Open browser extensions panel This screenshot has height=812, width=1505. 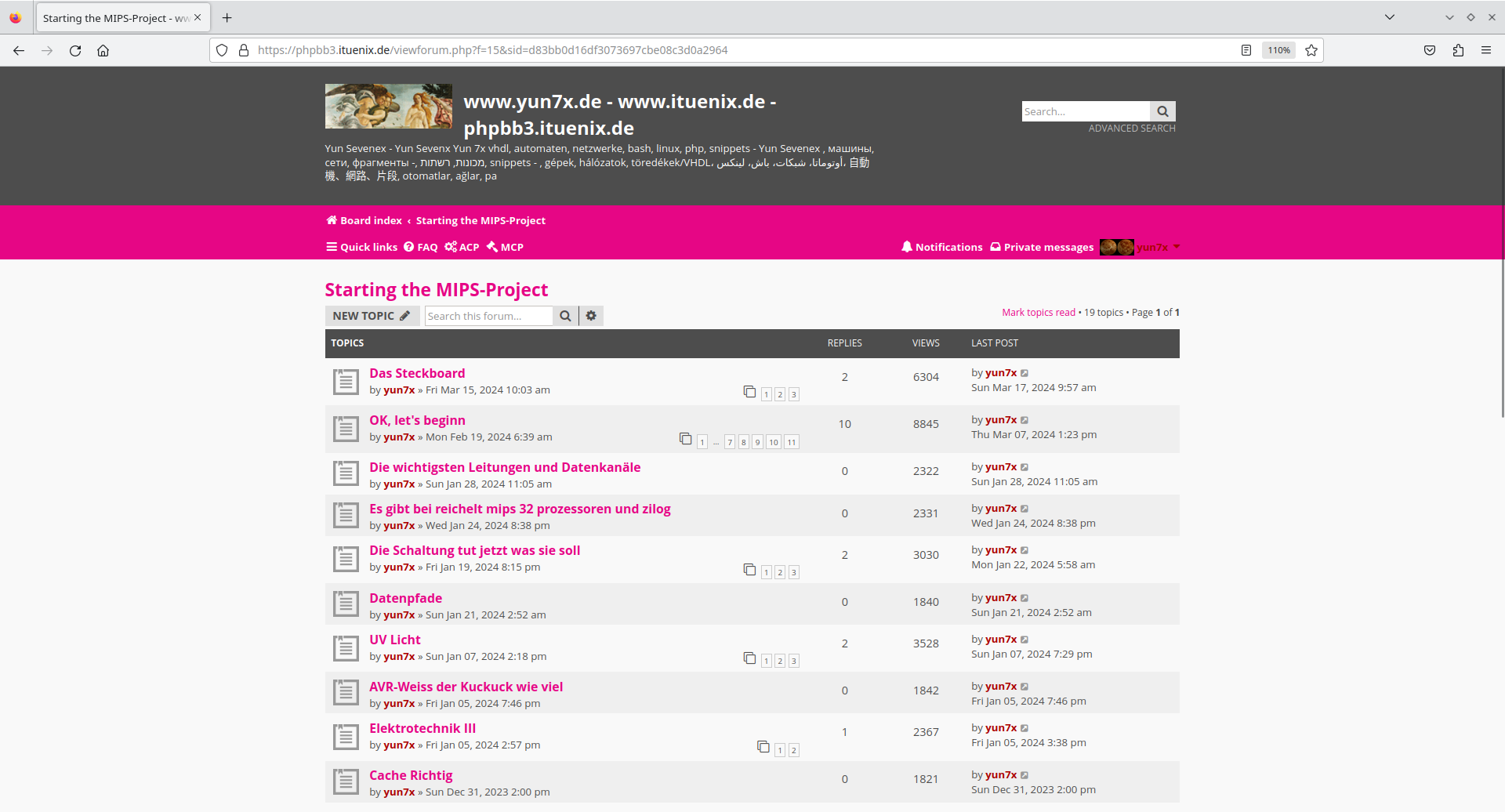(x=1458, y=50)
